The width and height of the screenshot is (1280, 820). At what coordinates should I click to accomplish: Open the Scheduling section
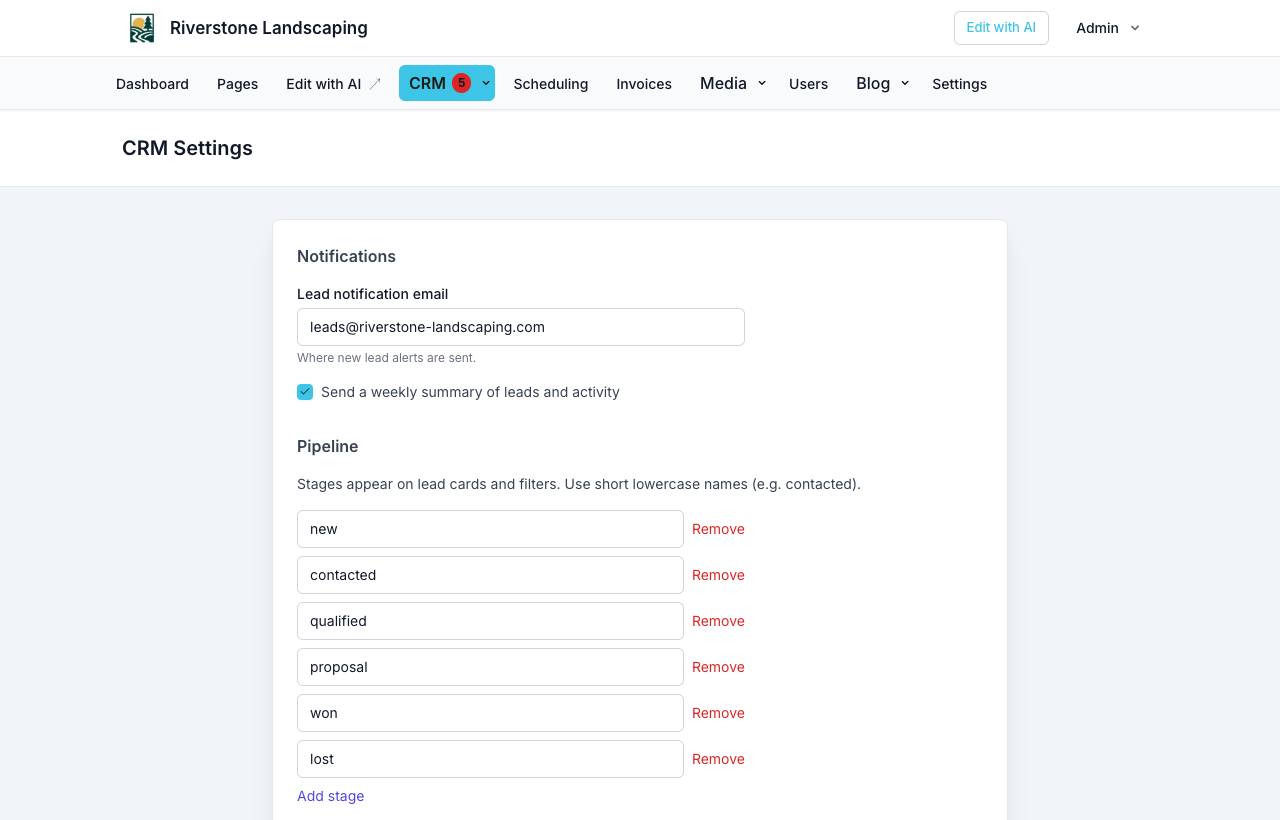point(551,84)
